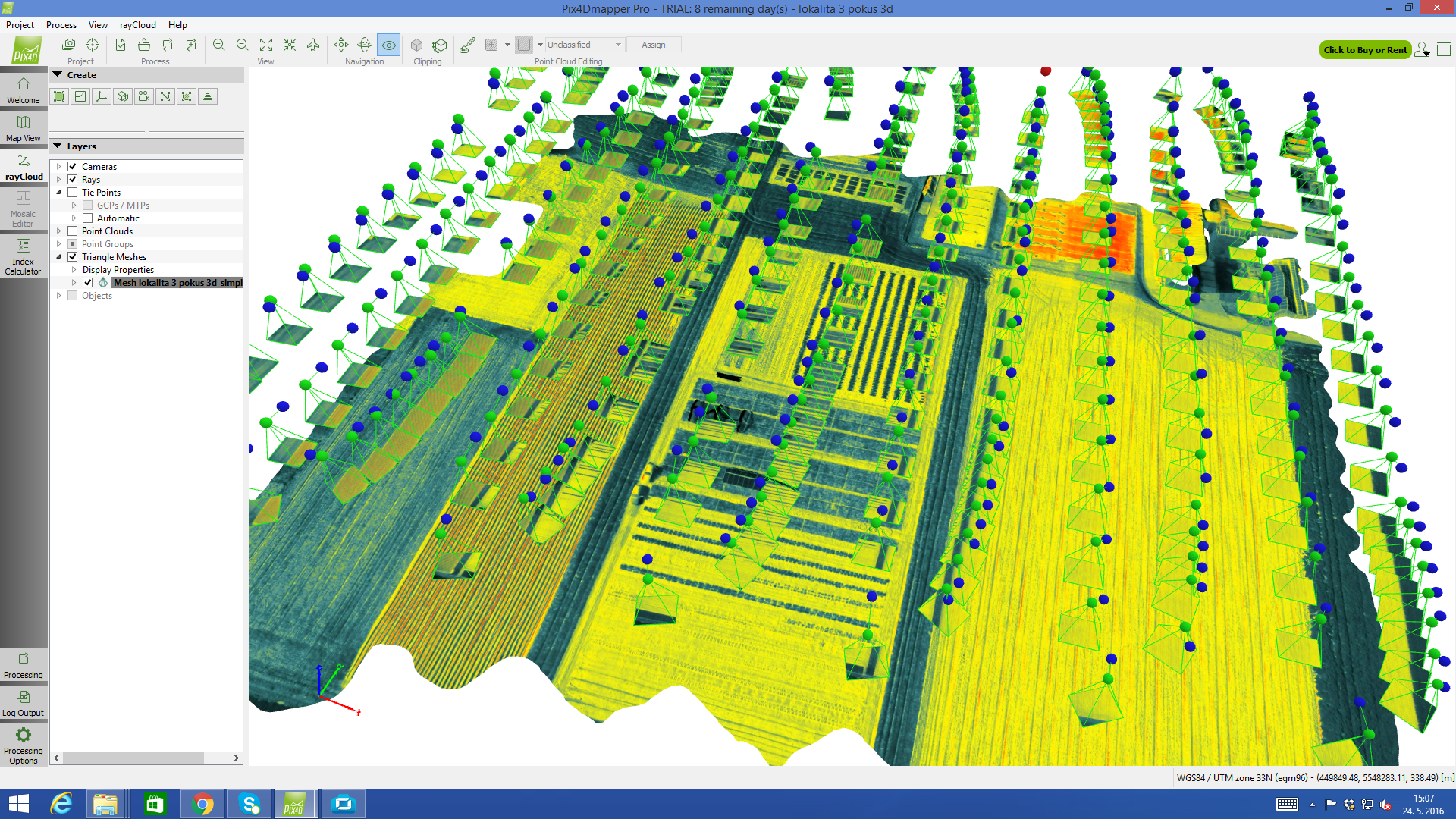This screenshot has width=1456, height=819.
Task: Click the edit clipping box icon
Action: click(x=440, y=45)
